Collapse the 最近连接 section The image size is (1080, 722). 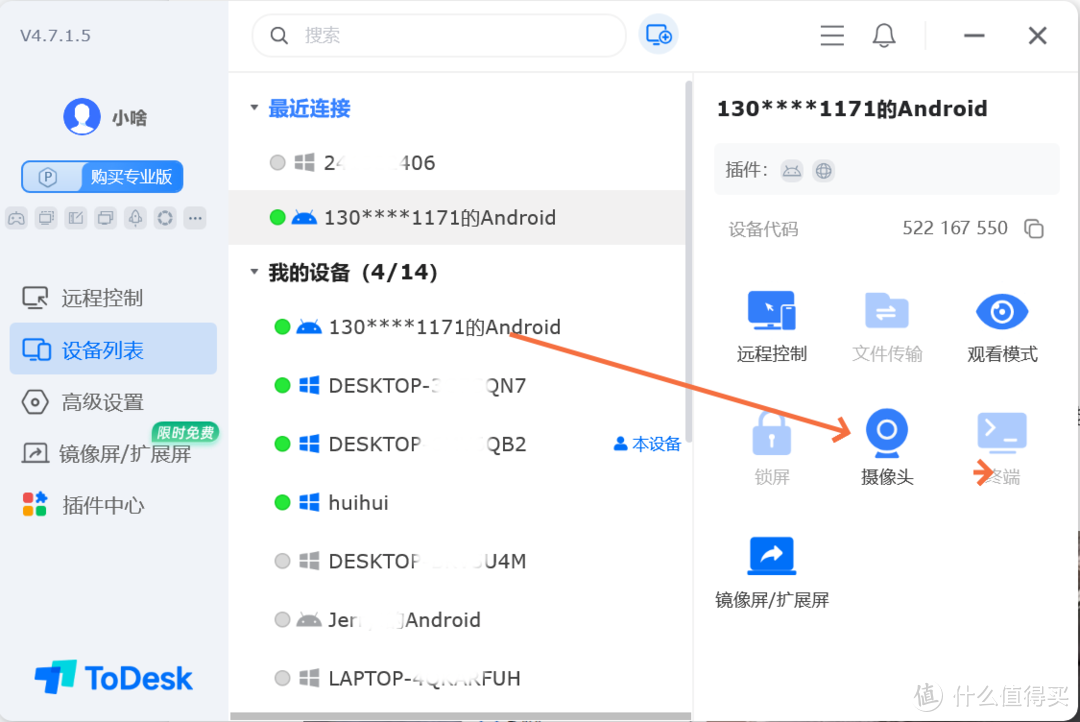[254, 108]
